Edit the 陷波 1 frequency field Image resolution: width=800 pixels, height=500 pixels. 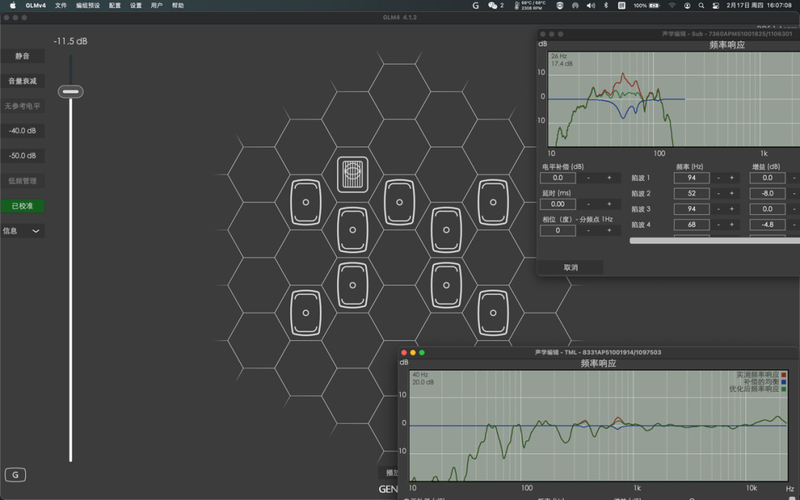tap(691, 178)
